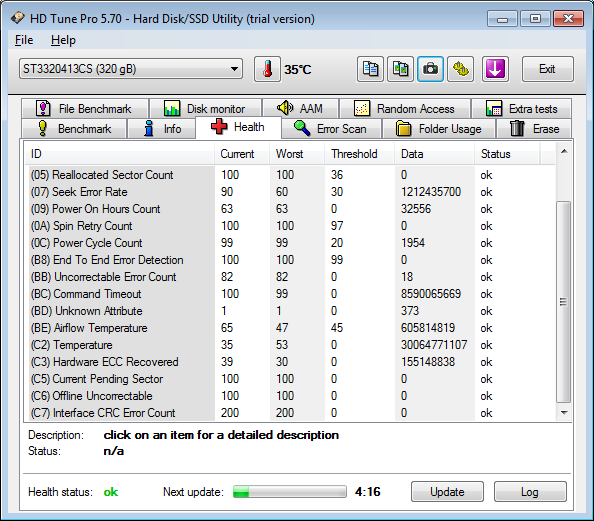
Task: Save screenshot with camera icon
Action: pos(430,69)
